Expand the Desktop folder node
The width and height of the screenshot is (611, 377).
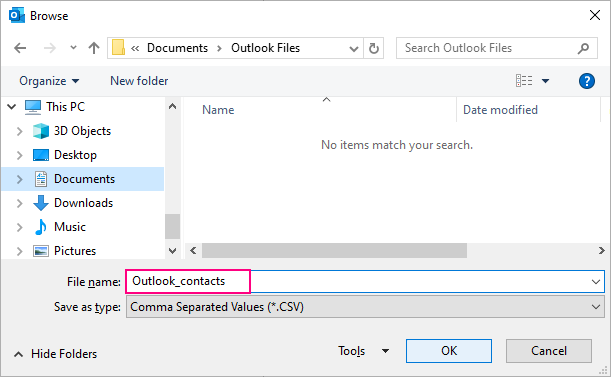click(x=19, y=155)
